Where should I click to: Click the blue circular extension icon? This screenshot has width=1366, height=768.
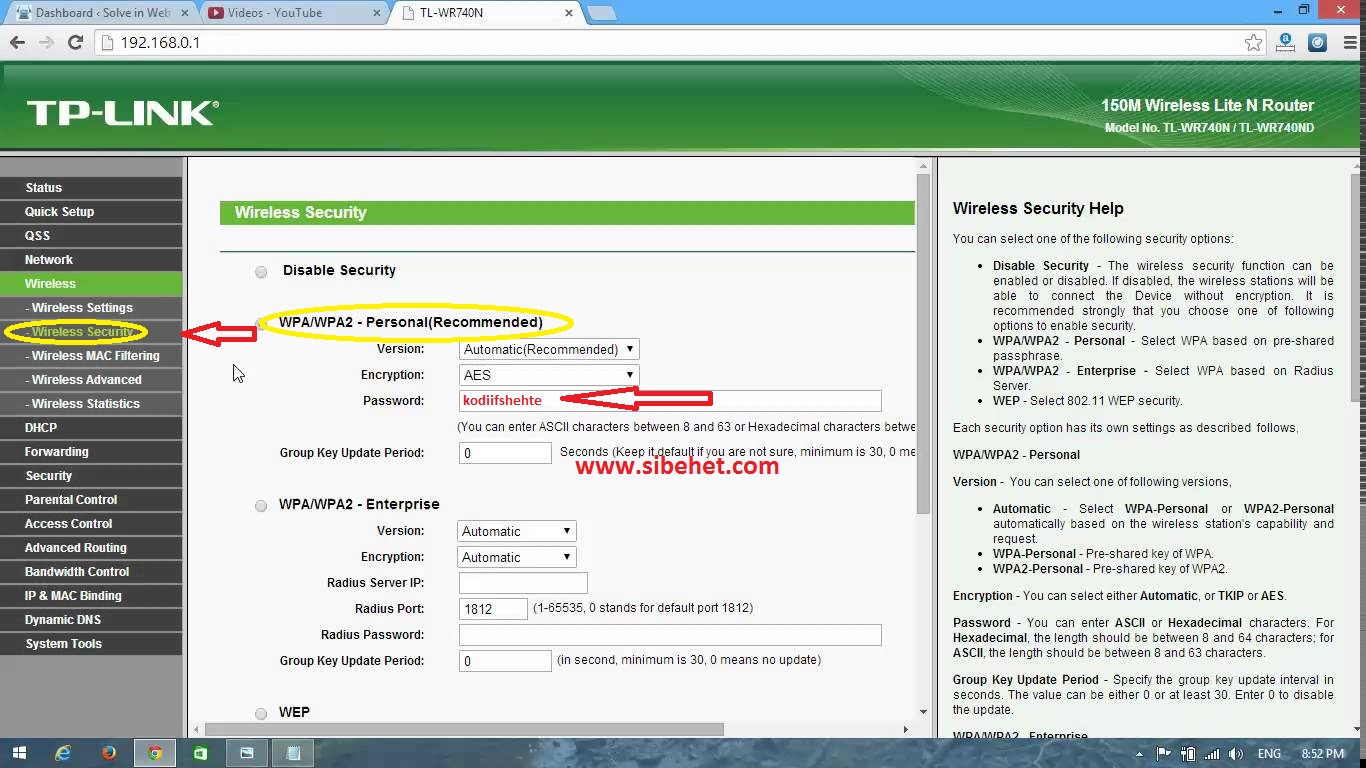click(1317, 43)
